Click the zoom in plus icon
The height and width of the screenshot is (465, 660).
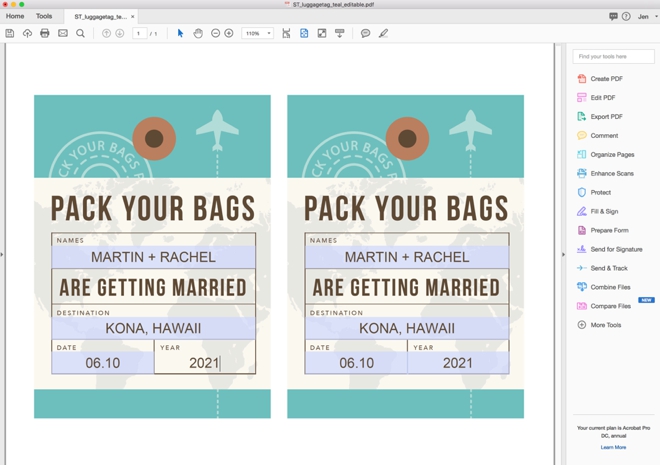click(229, 33)
